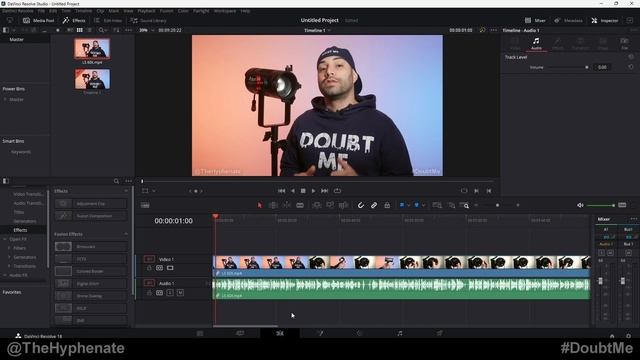Viewport: 640px width, 360px height.
Task: Select the Fusion Composition effect
Action: coord(91,216)
